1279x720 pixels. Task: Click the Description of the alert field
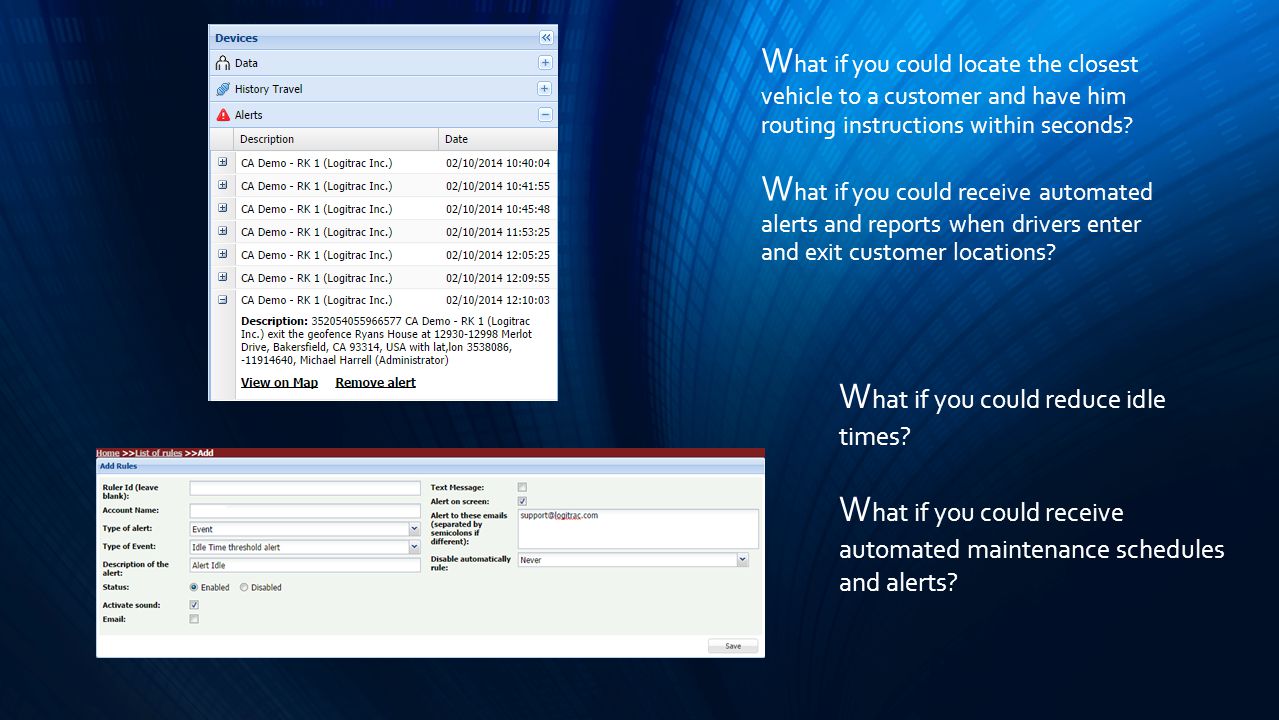coord(305,565)
